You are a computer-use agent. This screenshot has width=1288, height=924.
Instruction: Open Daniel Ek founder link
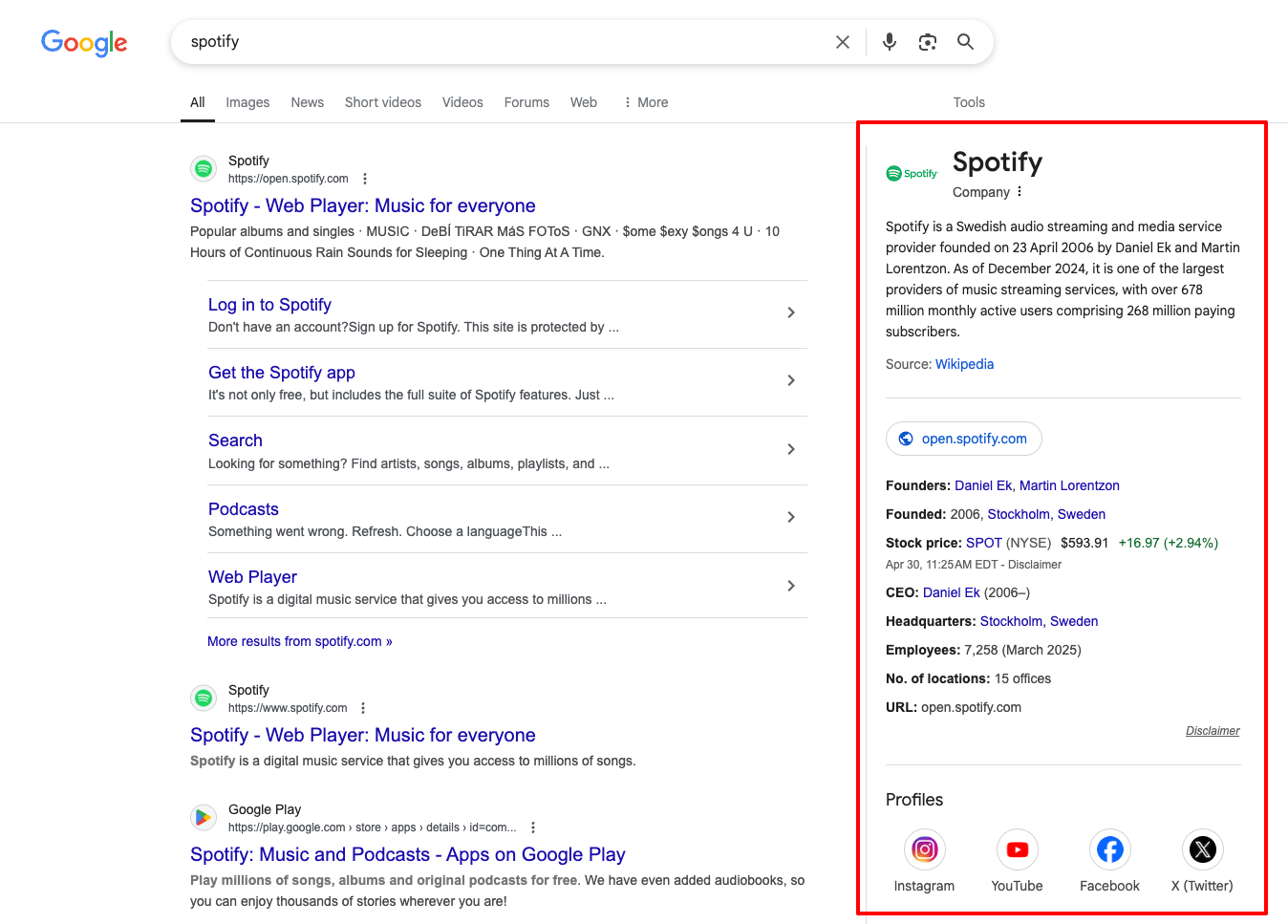[x=983, y=485]
